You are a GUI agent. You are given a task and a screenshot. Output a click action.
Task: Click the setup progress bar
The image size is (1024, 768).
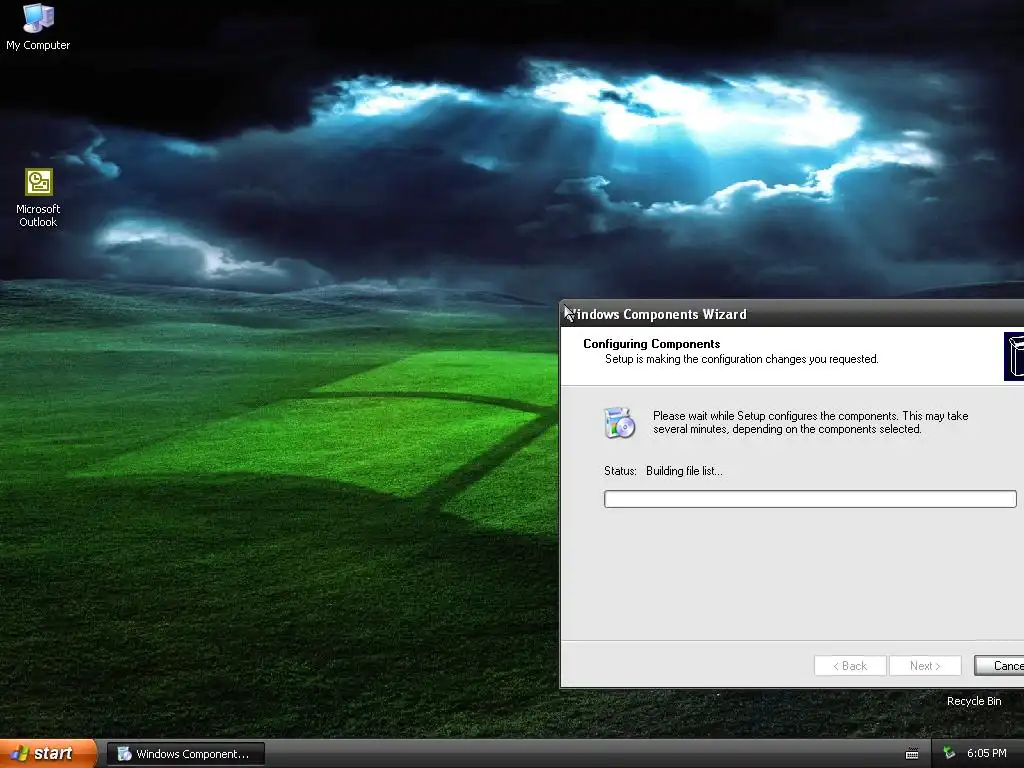810,499
